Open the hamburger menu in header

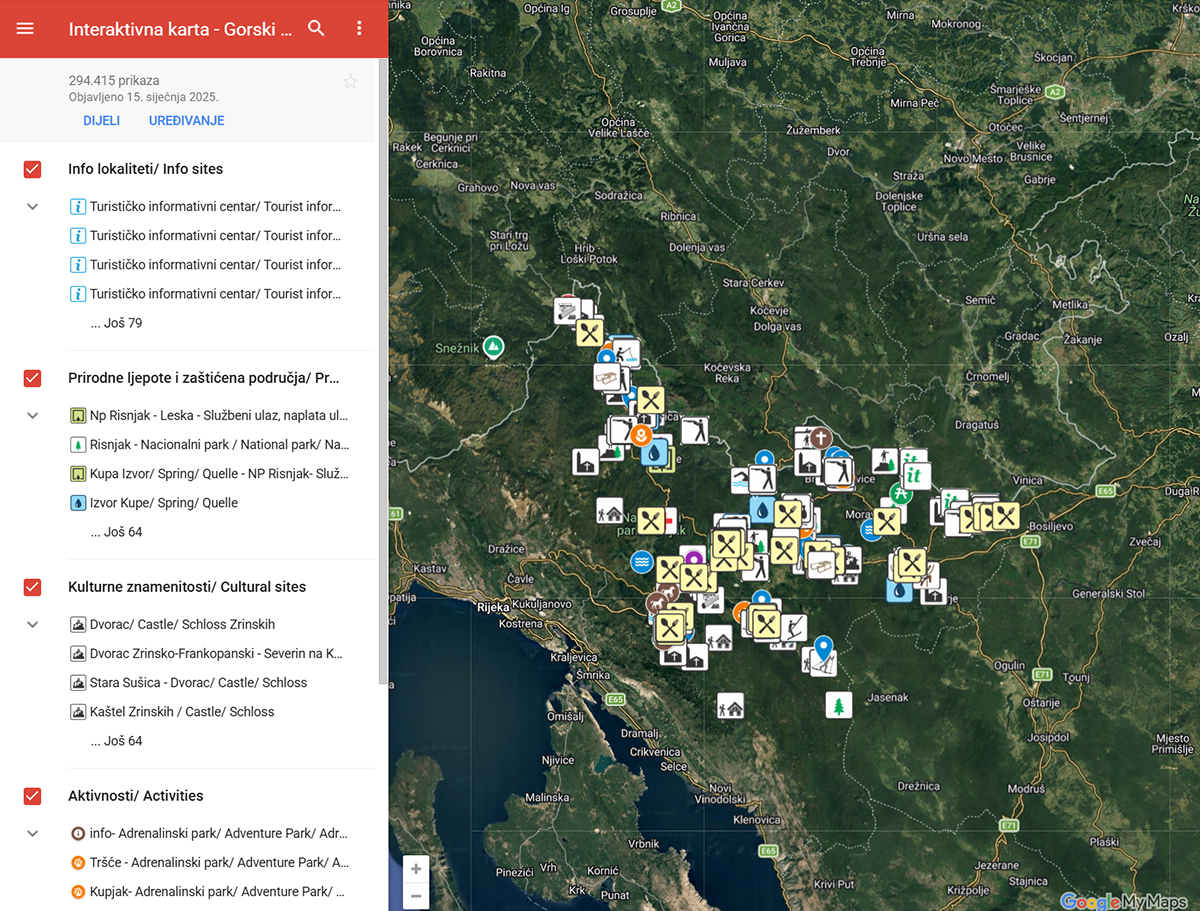click(x=25, y=29)
